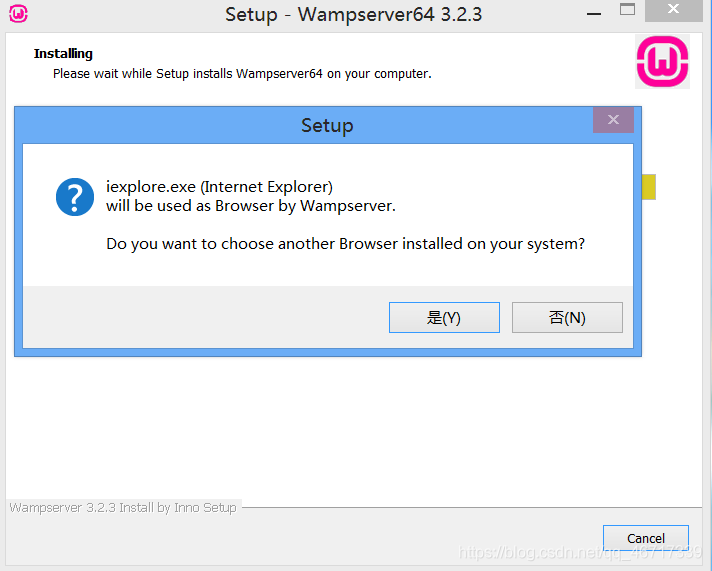Click the Installing heading text
This screenshot has width=712, height=571.
pyautogui.click(x=63, y=54)
